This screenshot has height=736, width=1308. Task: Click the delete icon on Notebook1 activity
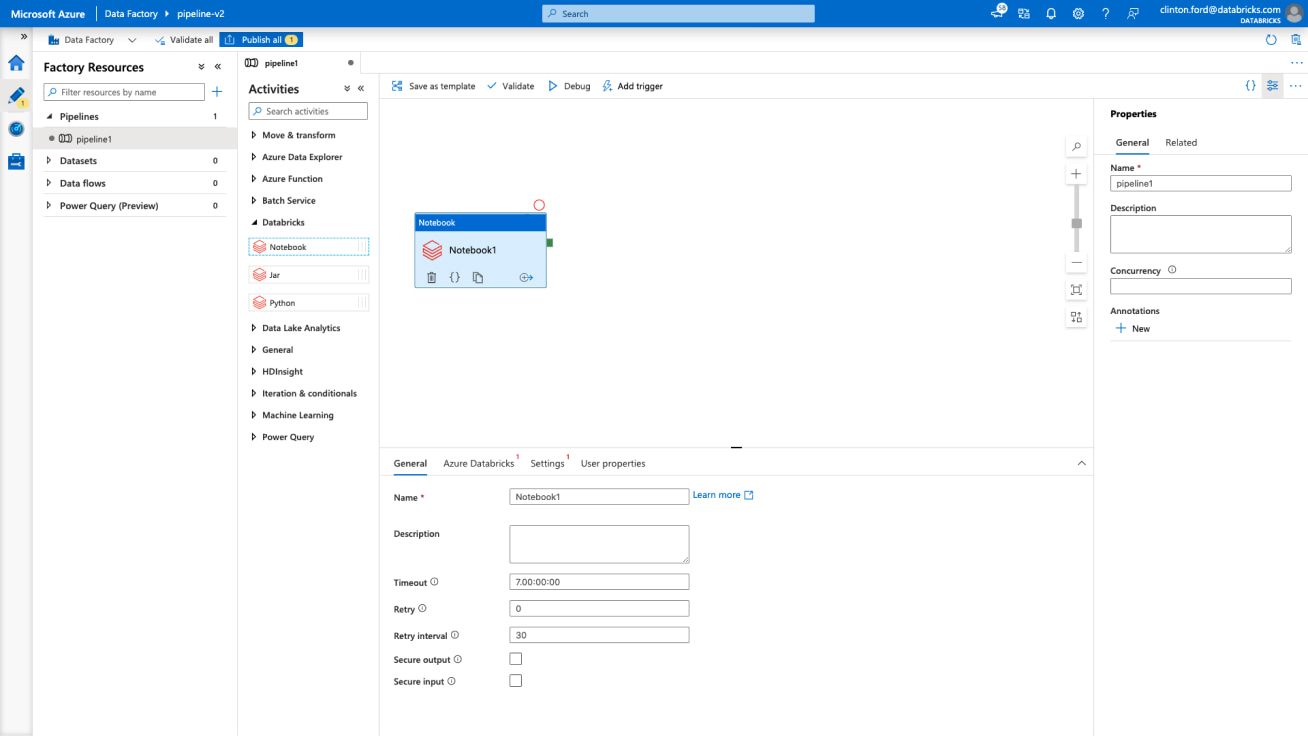pyautogui.click(x=431, y=278)
